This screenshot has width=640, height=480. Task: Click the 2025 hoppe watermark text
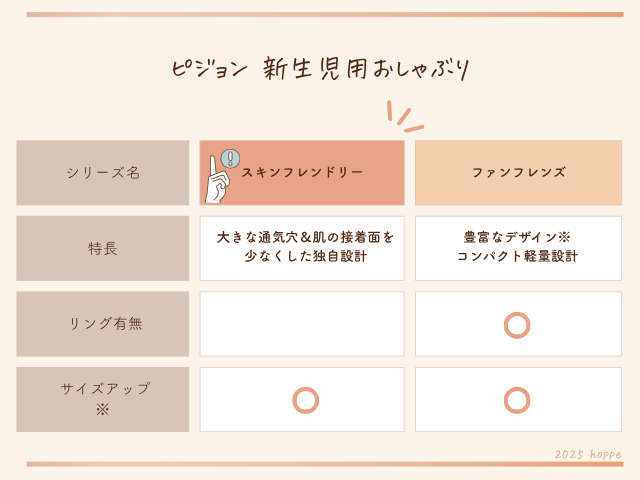click(x=588, y=454)
